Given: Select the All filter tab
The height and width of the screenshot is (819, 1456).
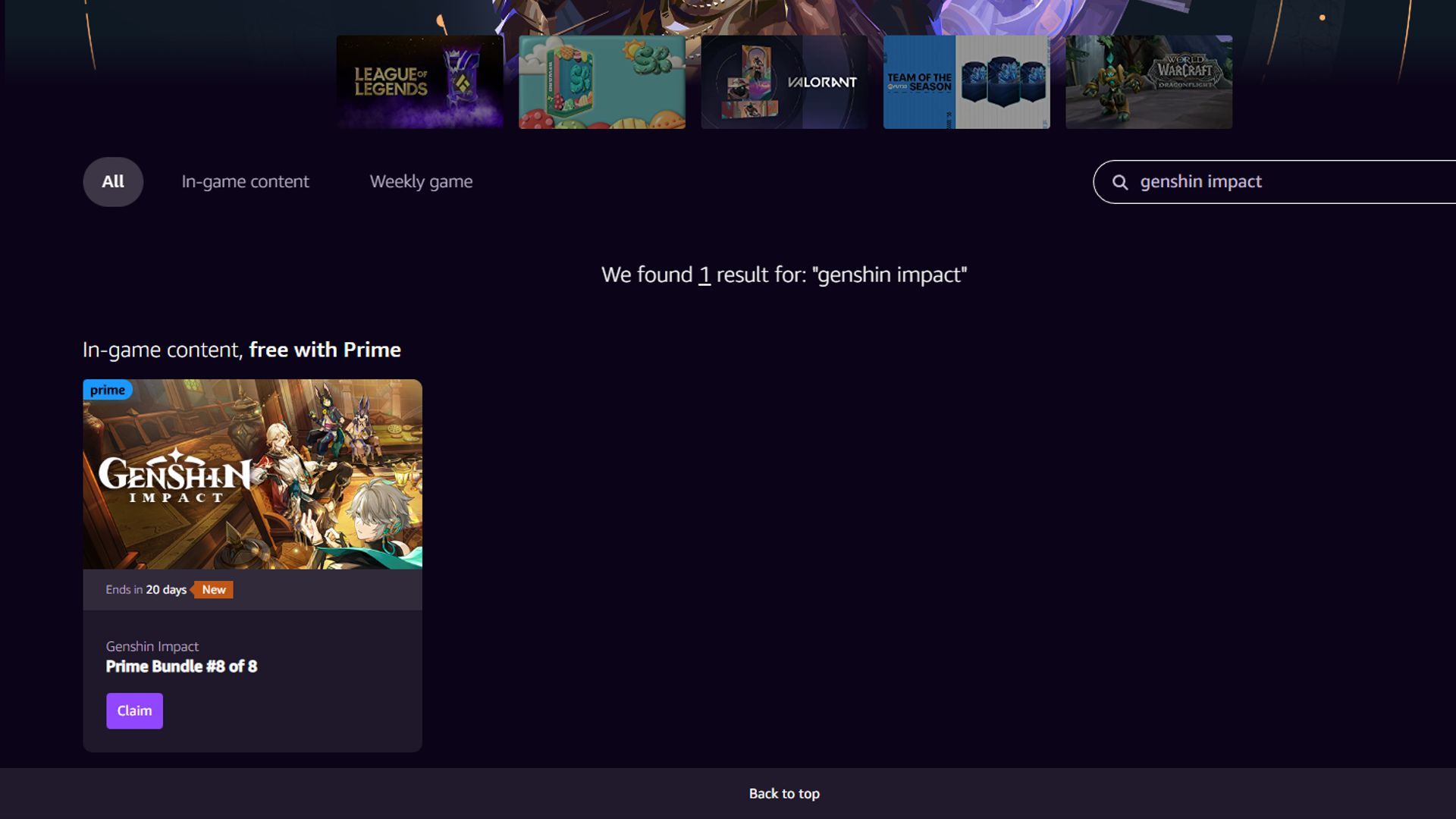Looking at the screenshot, I should pyautogui.click(x=113, y=182).
